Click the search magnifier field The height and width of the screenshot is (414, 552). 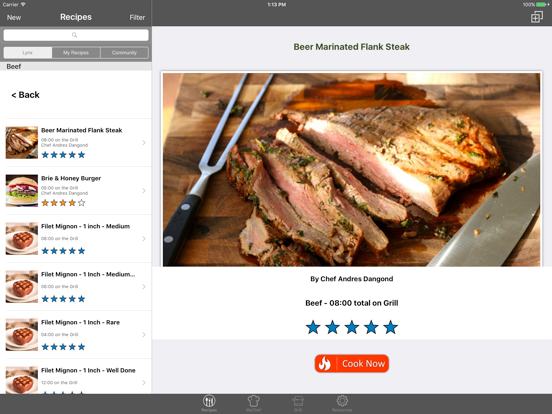[x=76, y=35]
